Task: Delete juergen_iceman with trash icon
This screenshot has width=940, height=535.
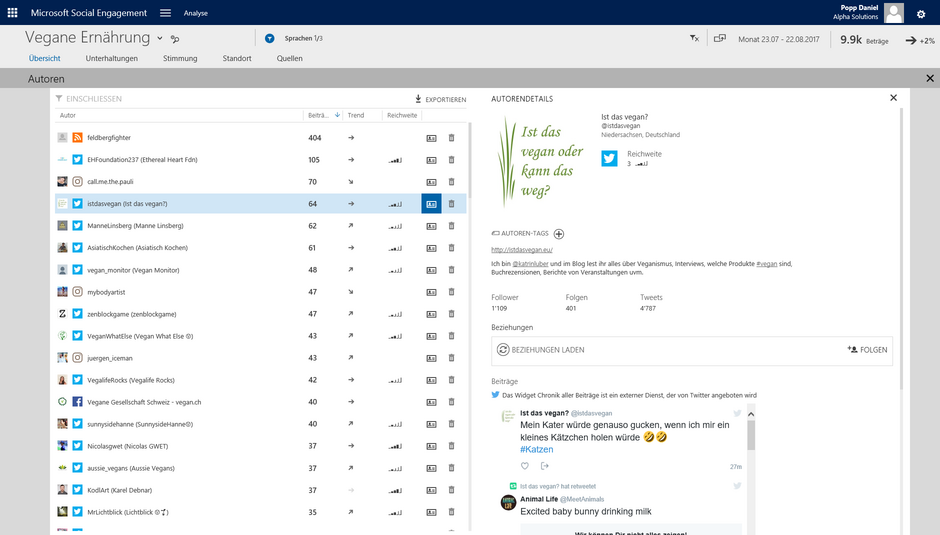Action: (451, 358)
